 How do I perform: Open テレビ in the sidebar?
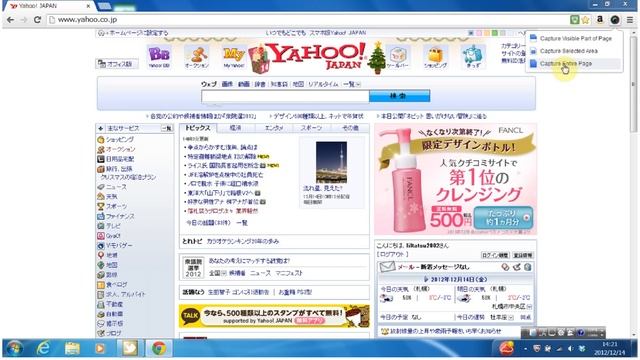(113, 226)
